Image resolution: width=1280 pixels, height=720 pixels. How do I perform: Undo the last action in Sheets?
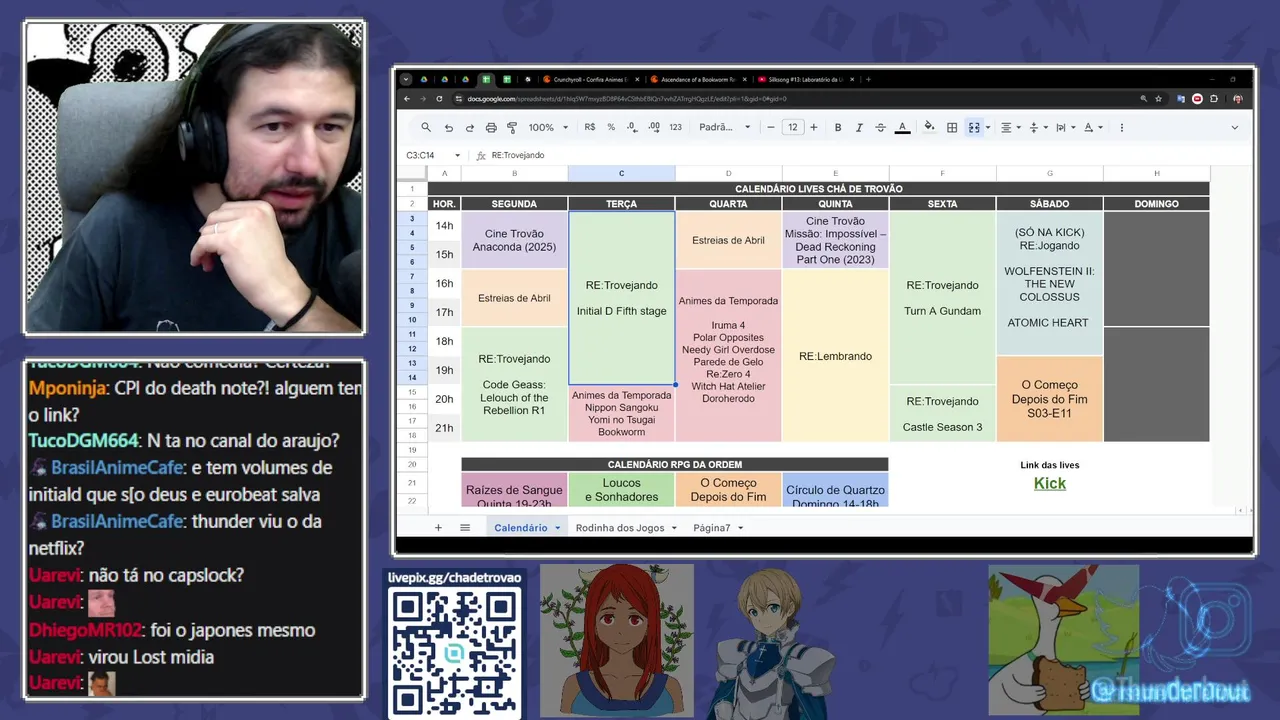click(448, 127)
